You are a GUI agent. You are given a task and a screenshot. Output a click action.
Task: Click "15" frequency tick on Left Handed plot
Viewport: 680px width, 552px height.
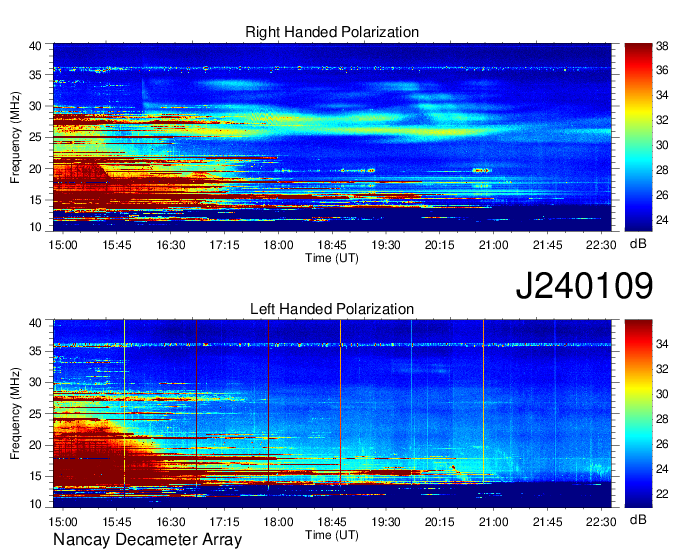click(x=35, y=477)
